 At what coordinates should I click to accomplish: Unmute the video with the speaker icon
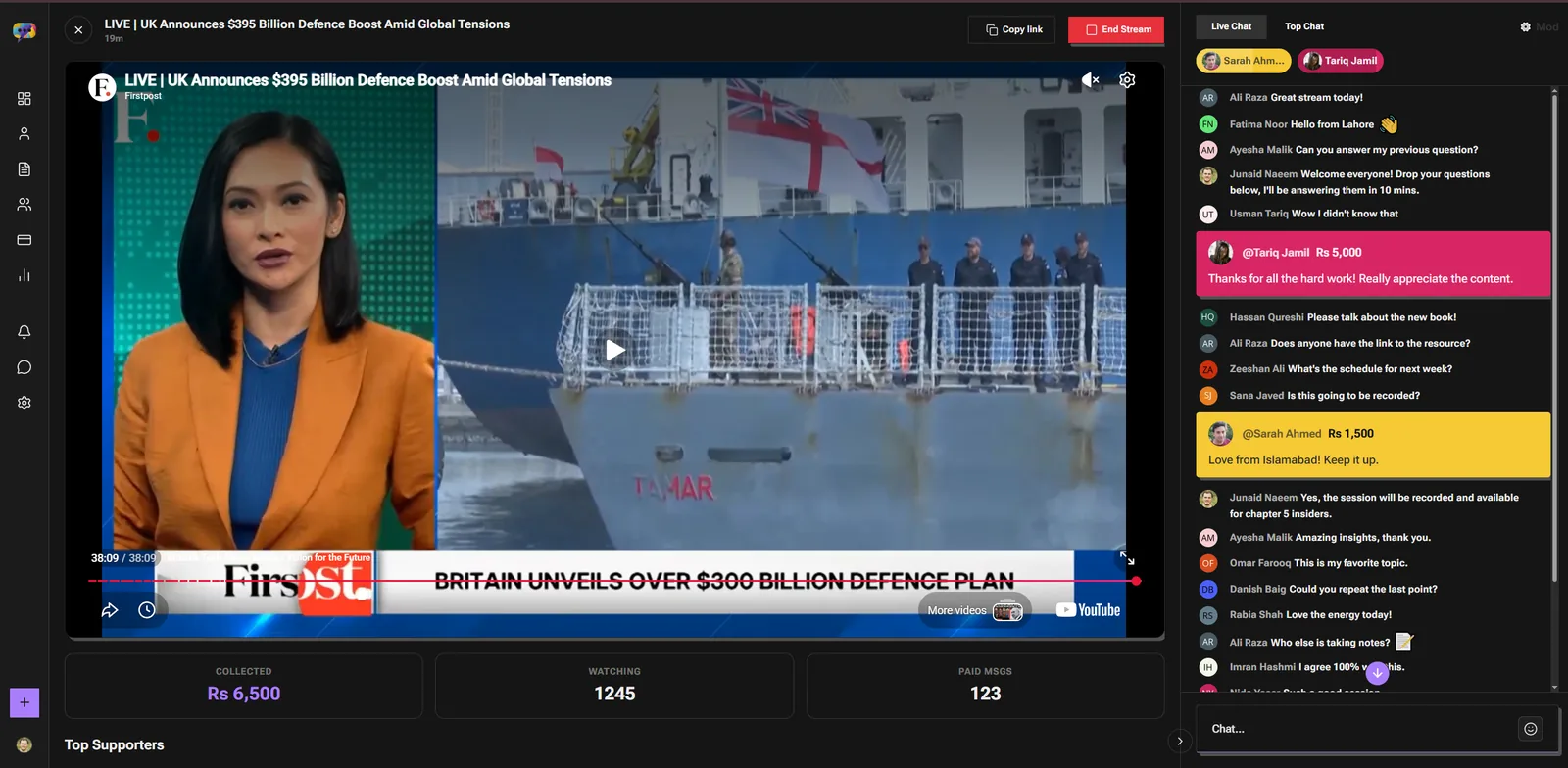pos(1090,80)
